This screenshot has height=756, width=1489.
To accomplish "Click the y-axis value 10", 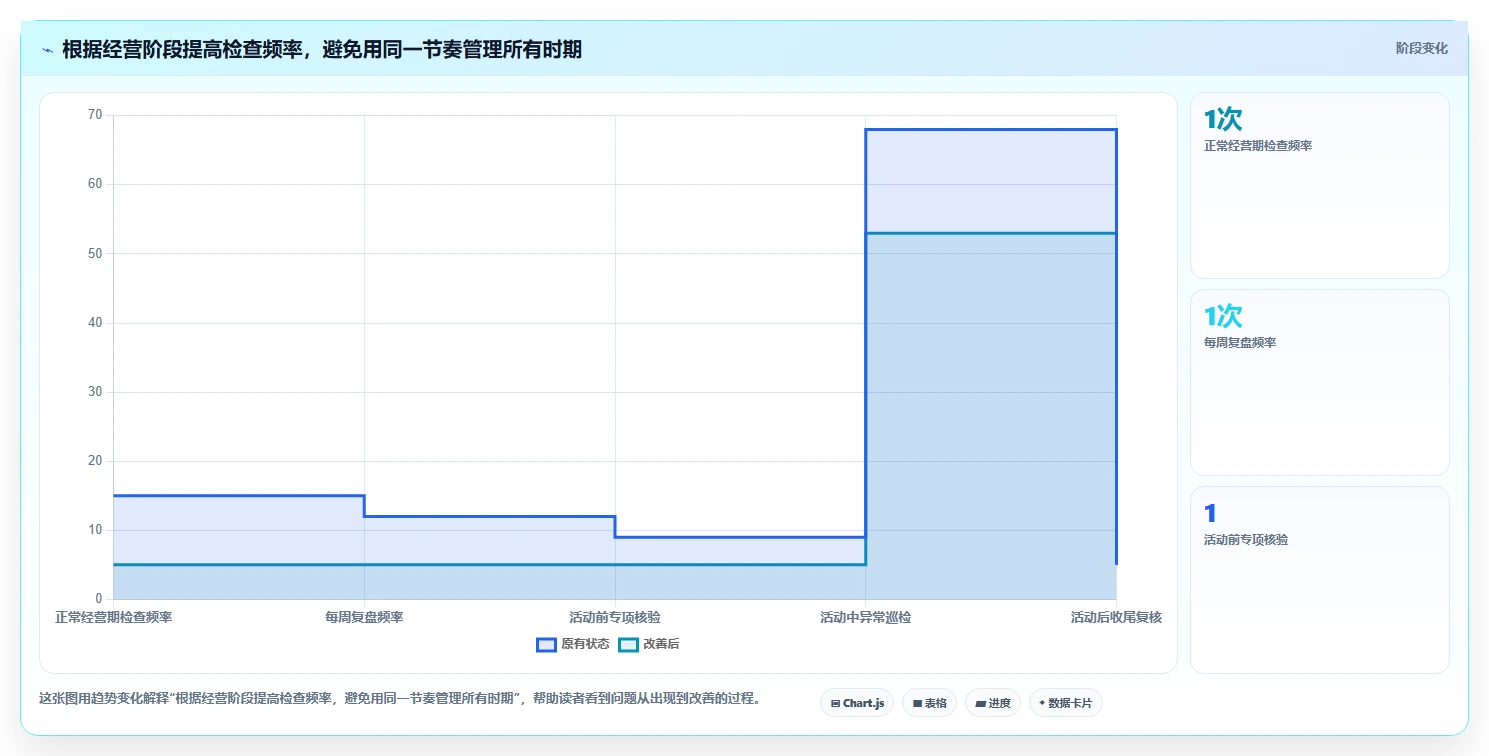I will coord(95,530).
